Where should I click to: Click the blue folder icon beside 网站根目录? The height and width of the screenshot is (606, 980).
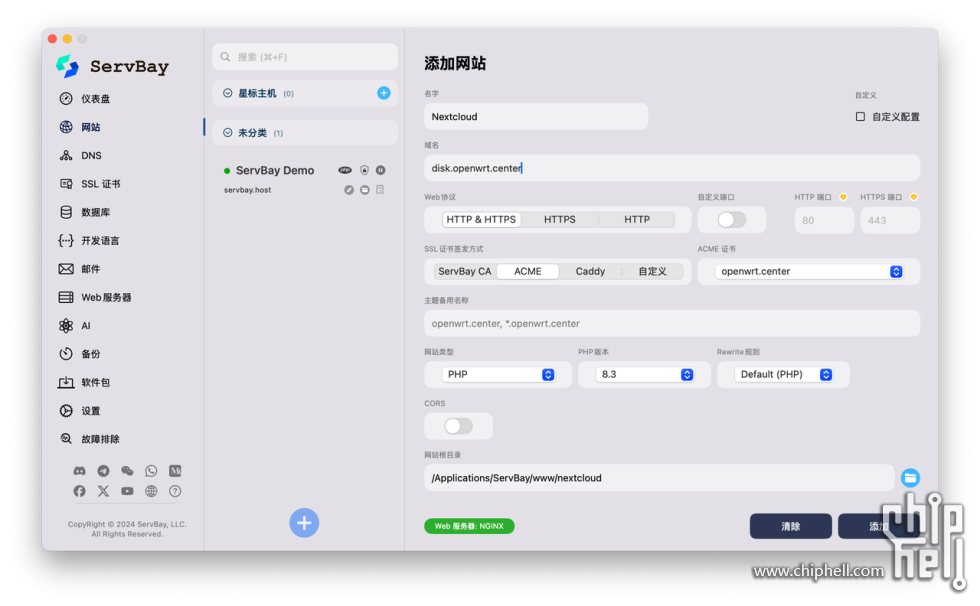[x=910, y=478]
